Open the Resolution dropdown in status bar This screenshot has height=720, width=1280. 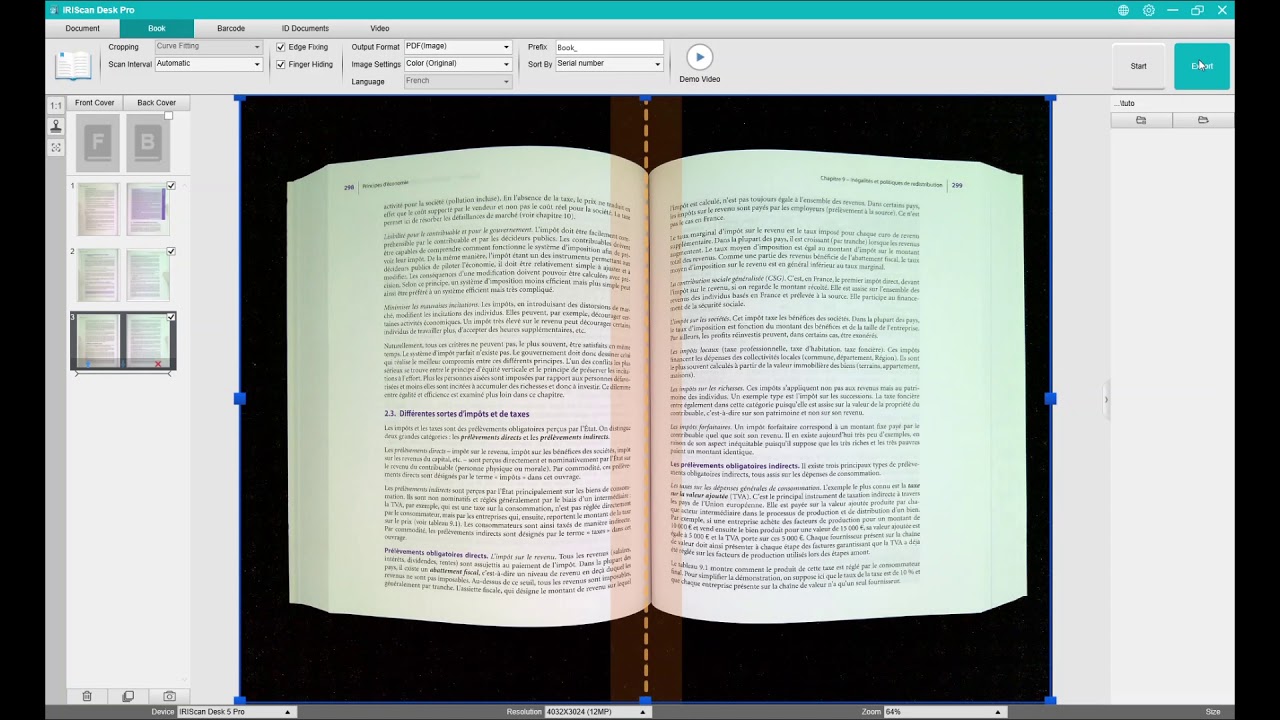click(597, 712)
